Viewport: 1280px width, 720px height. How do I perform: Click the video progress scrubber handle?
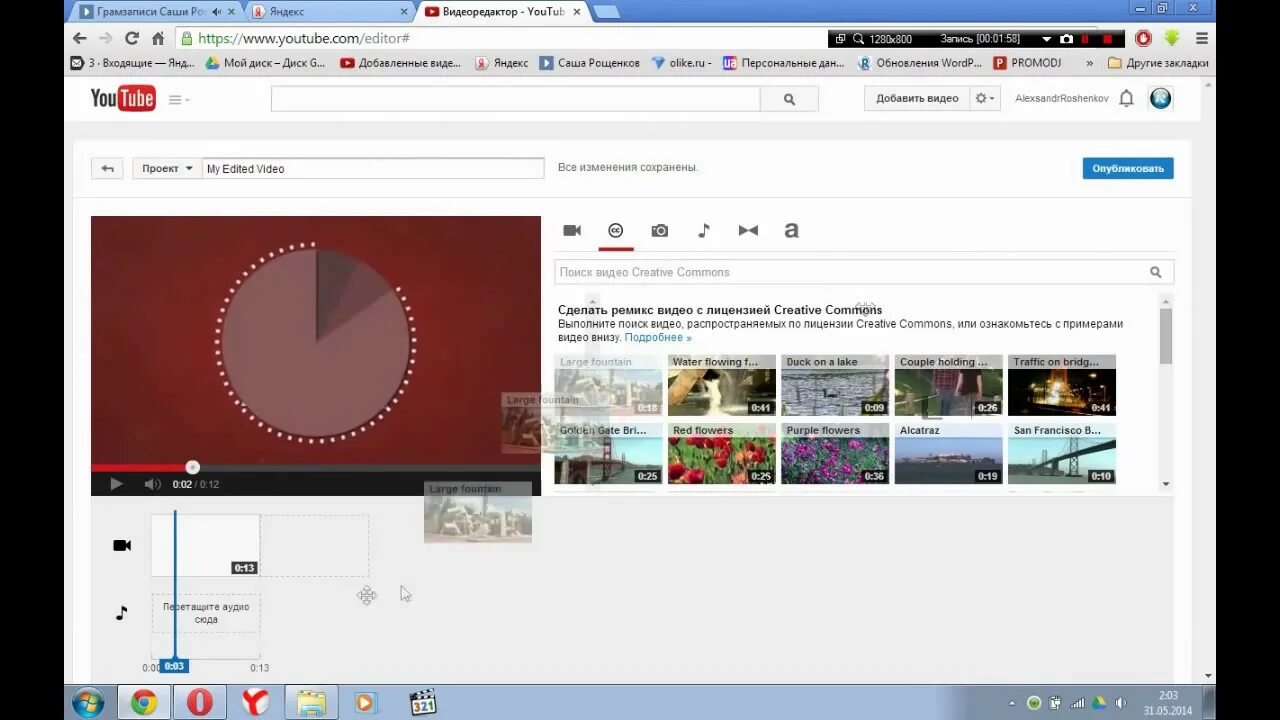(x=193, y=467)
